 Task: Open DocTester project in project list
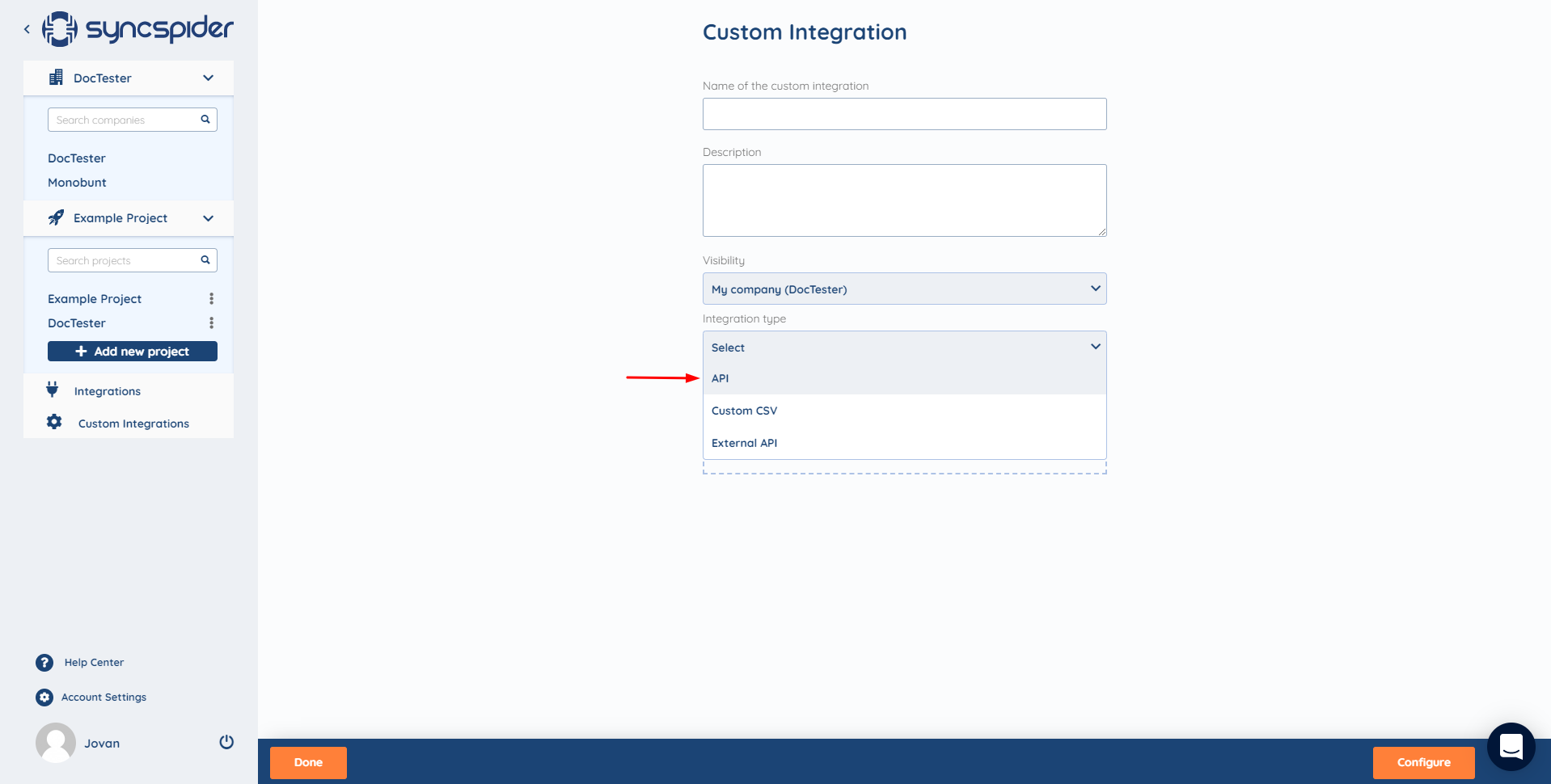[77, 323]
